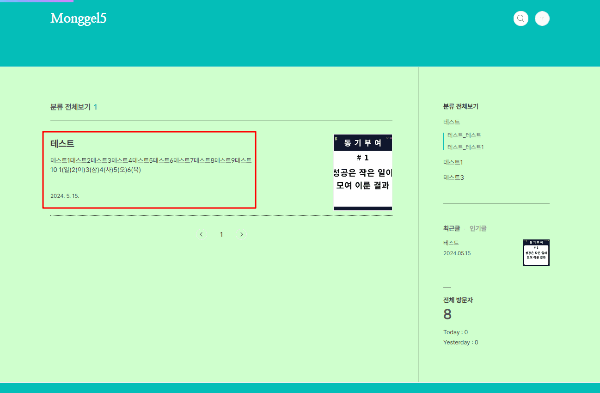The image size is (600, 393).
Task: Click the Yesterday : 0 visitor text
Action: [461, 342]
